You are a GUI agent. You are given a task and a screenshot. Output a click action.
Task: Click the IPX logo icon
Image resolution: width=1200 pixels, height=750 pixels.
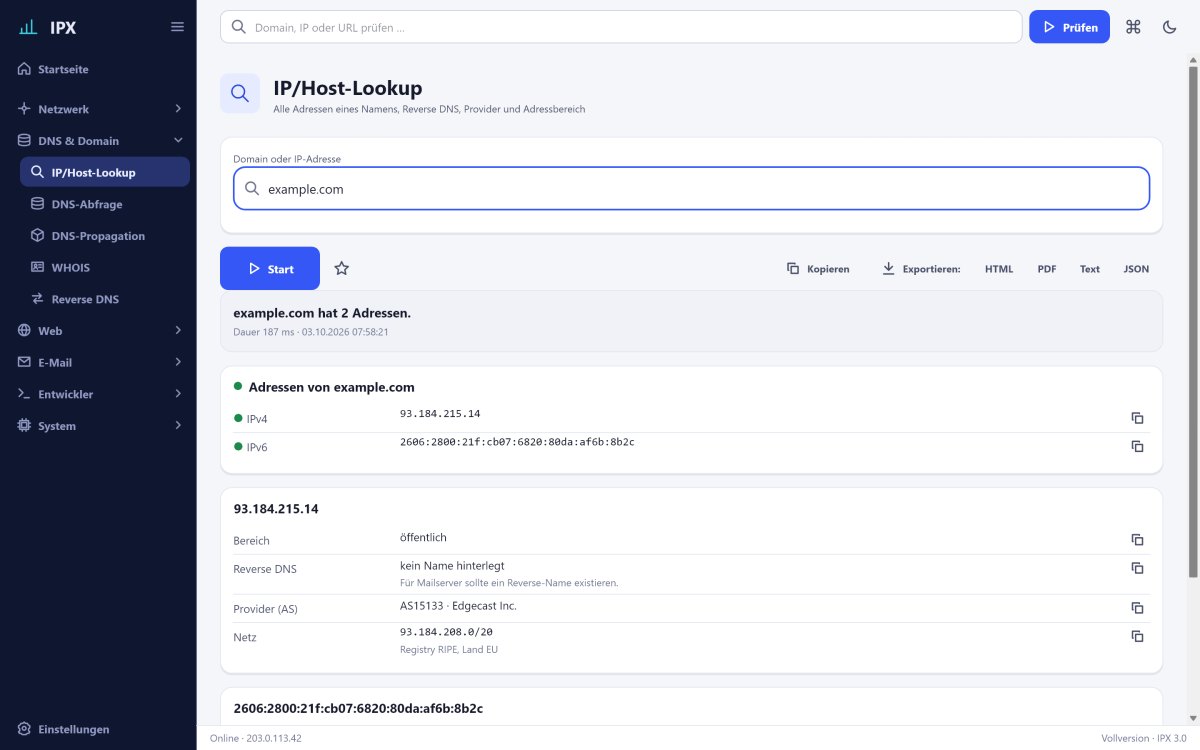pos(28,27)
